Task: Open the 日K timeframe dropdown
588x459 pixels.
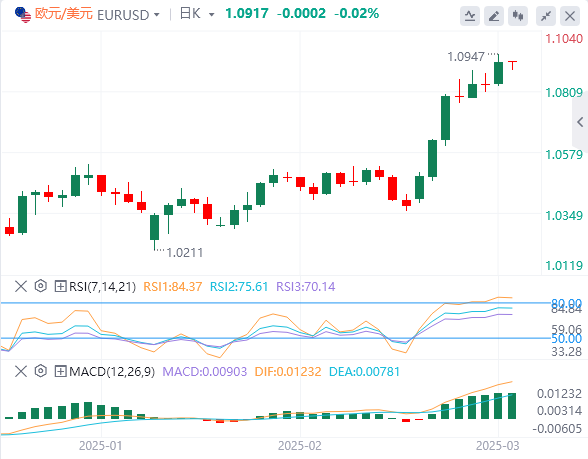Action: coord(212,15)
